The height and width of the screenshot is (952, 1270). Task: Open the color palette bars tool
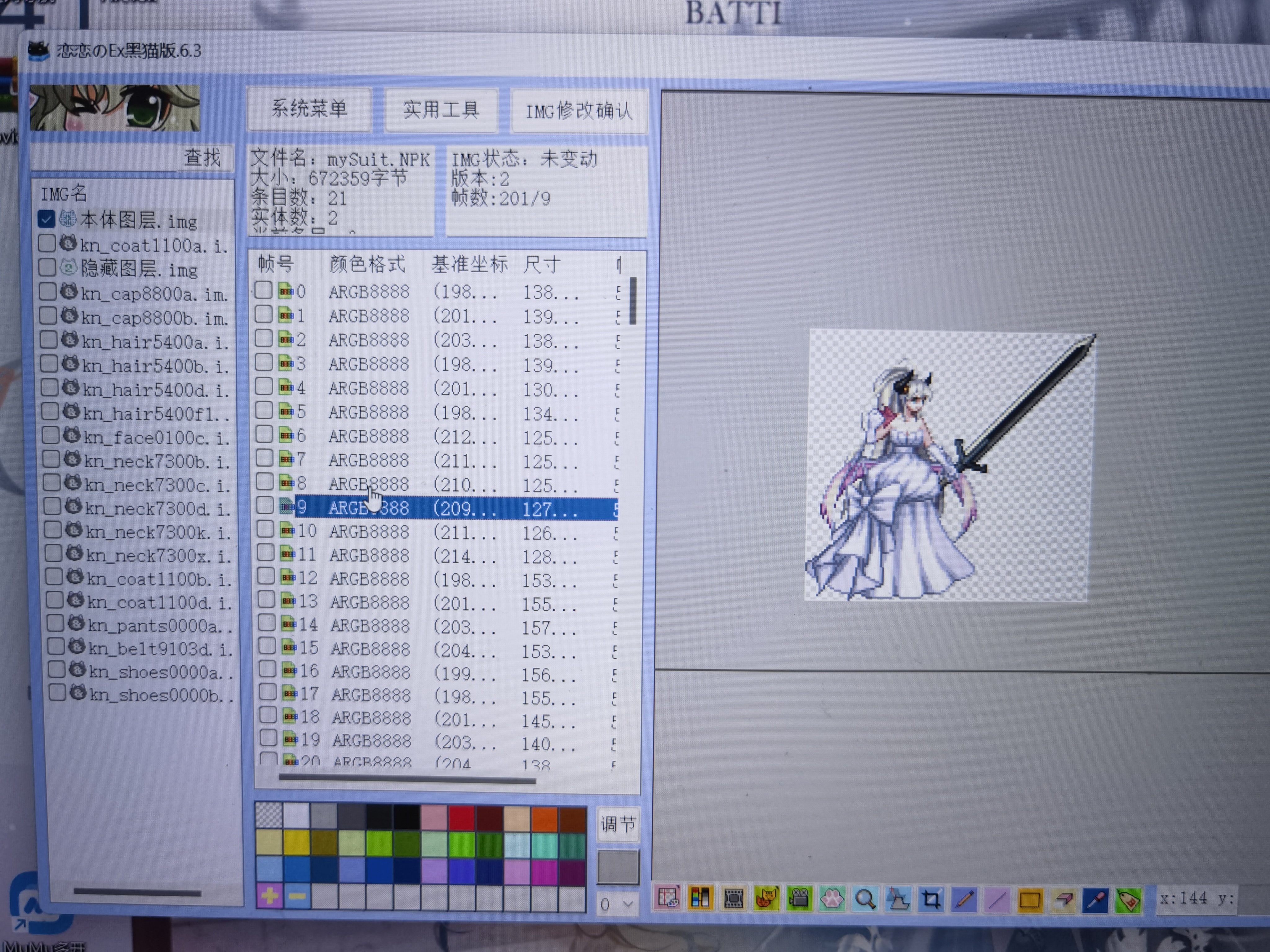700,898
